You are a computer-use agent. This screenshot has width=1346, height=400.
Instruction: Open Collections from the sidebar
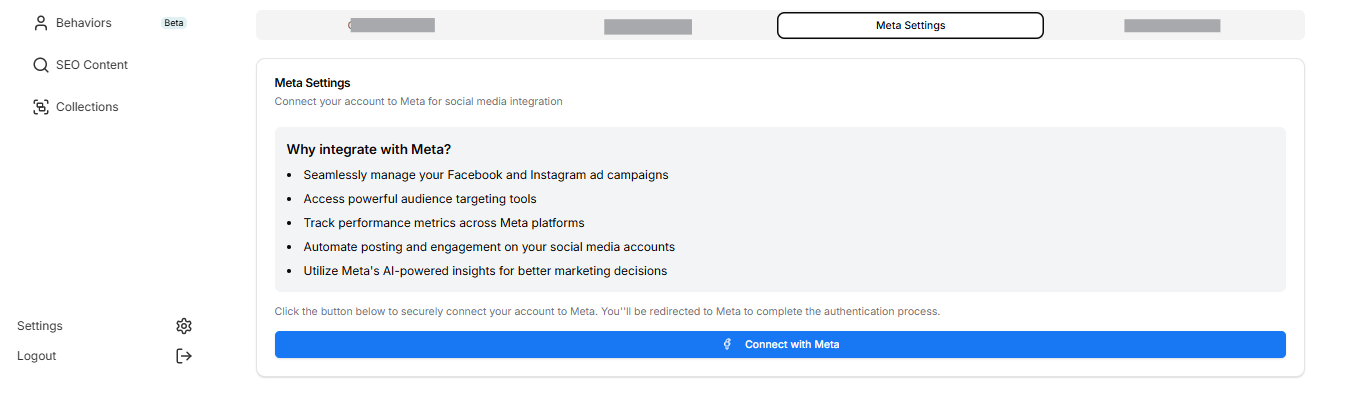pos(87,107)
